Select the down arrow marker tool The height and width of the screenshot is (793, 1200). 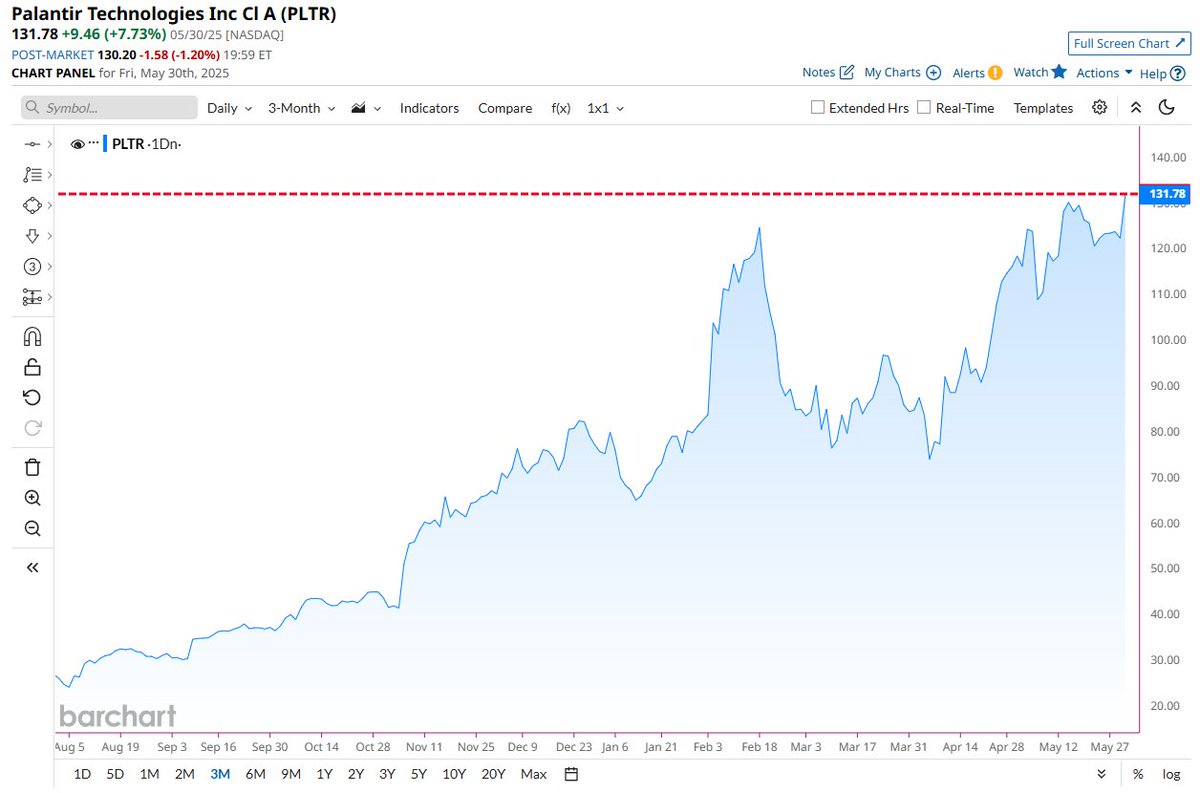31,235
